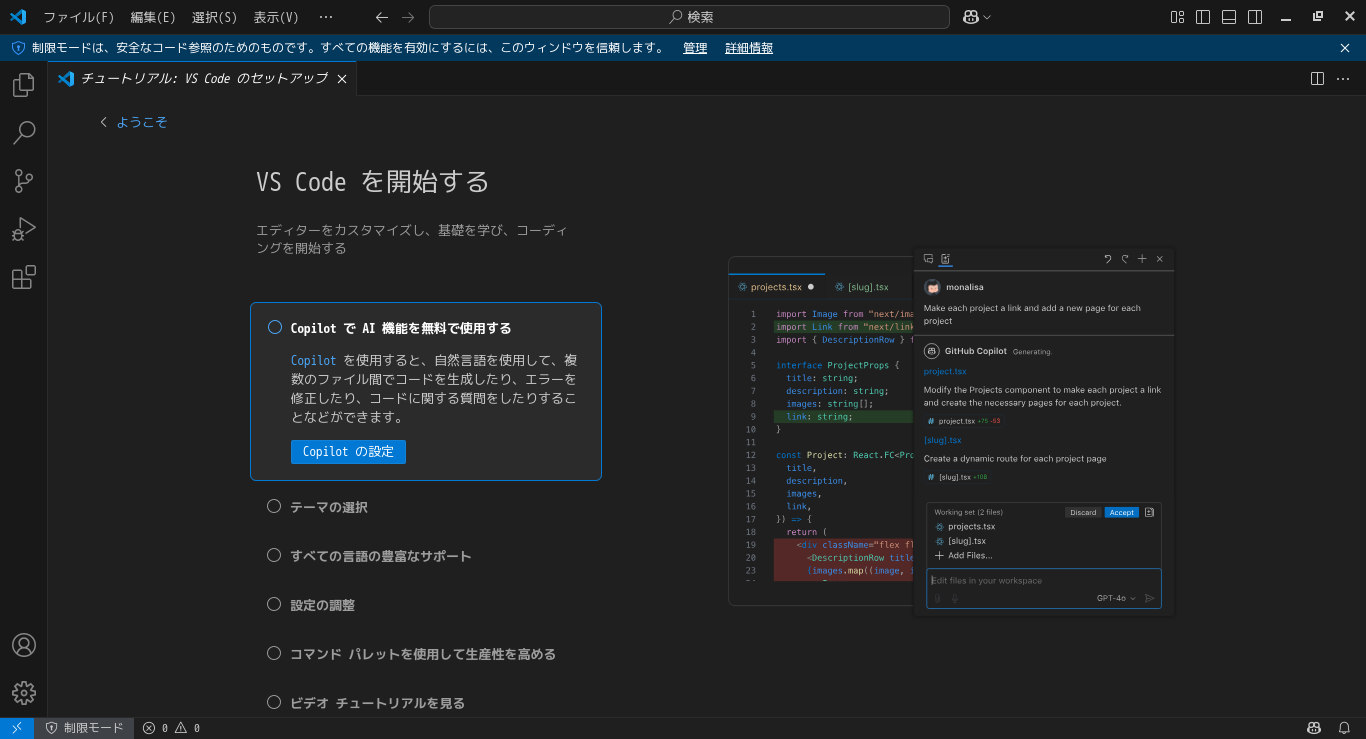
Task: Open the editor More Actions ellipsis
Action: [1343, 78]
